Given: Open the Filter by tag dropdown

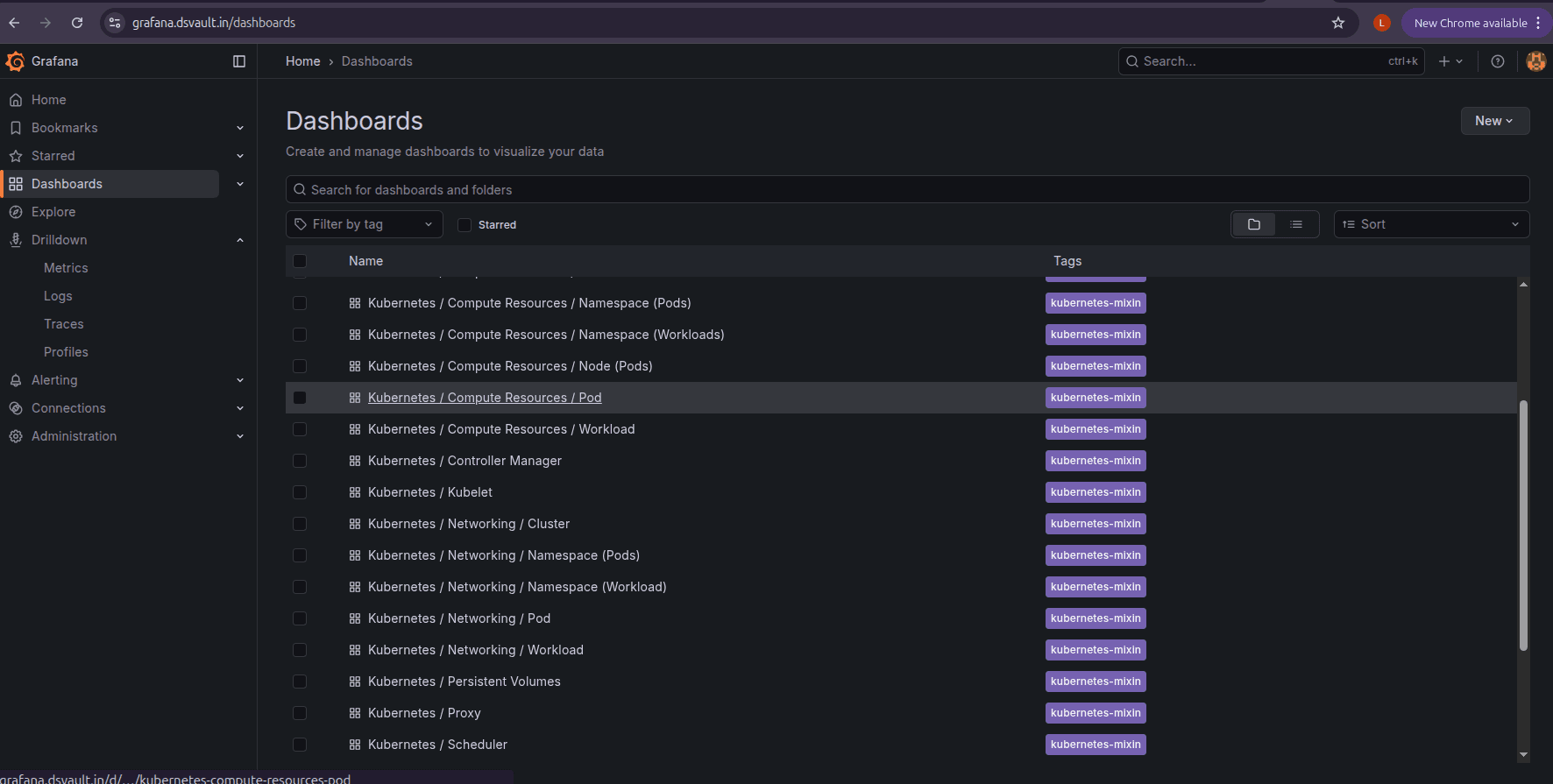Looking at the screenshot, I should click(x=365, y=224).
